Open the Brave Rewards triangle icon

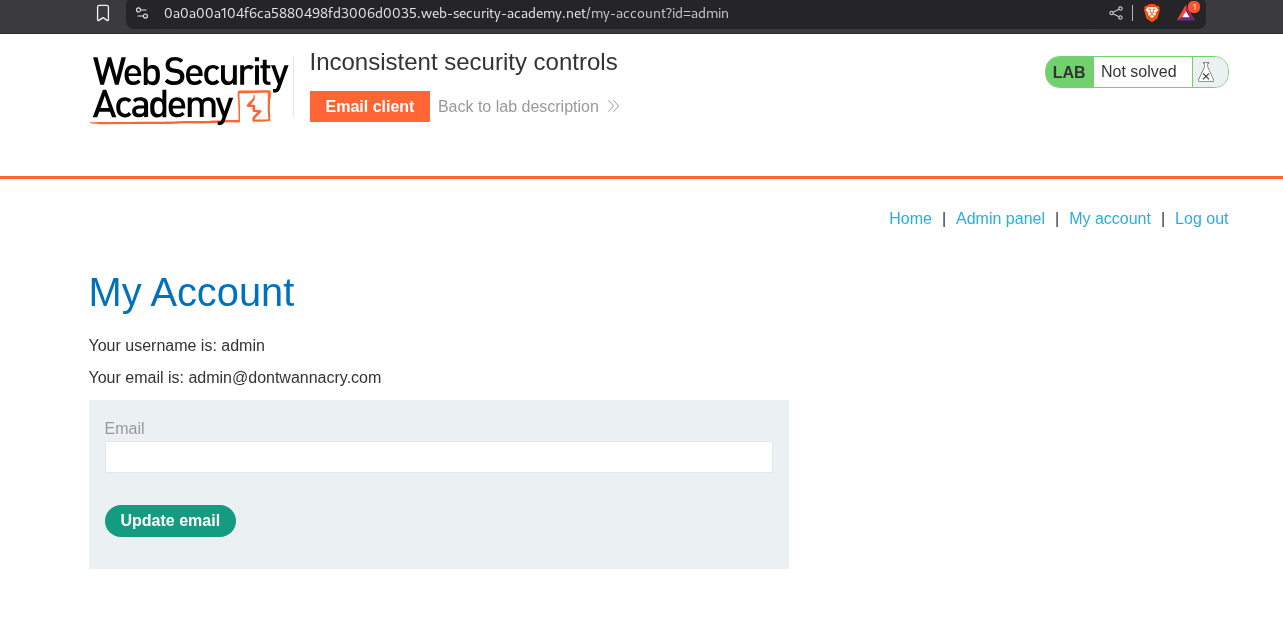[x=1185, y=13]
